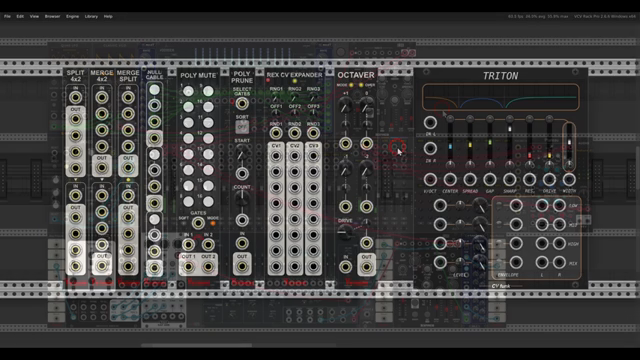Click the horizontal scrollbar at the bottom
The width and height of the screenshot is (640, 360).
[196, 345]
